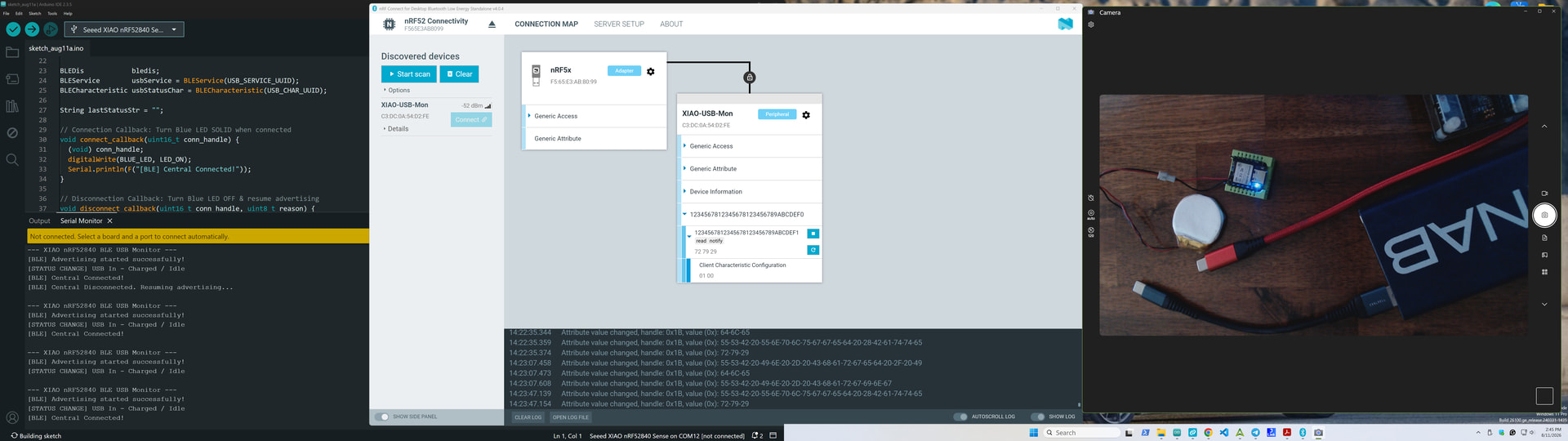Open the Seeed XIAO nRF52840 board selector
The height and width of the screenshot is (441, 1568).
pyautogui.click(x=125, y=29)
